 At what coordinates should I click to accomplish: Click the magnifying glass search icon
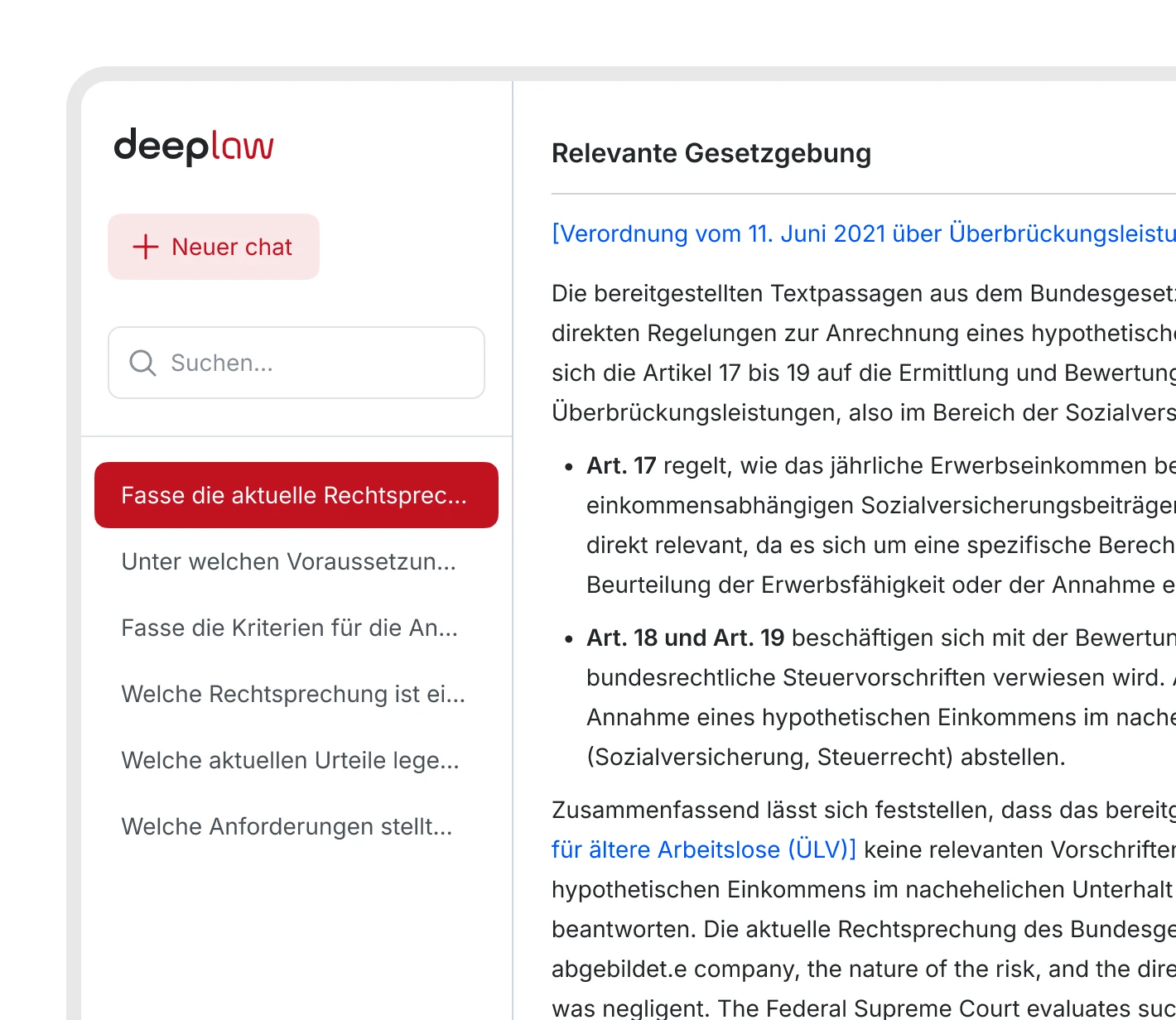[x=142, y=363]
